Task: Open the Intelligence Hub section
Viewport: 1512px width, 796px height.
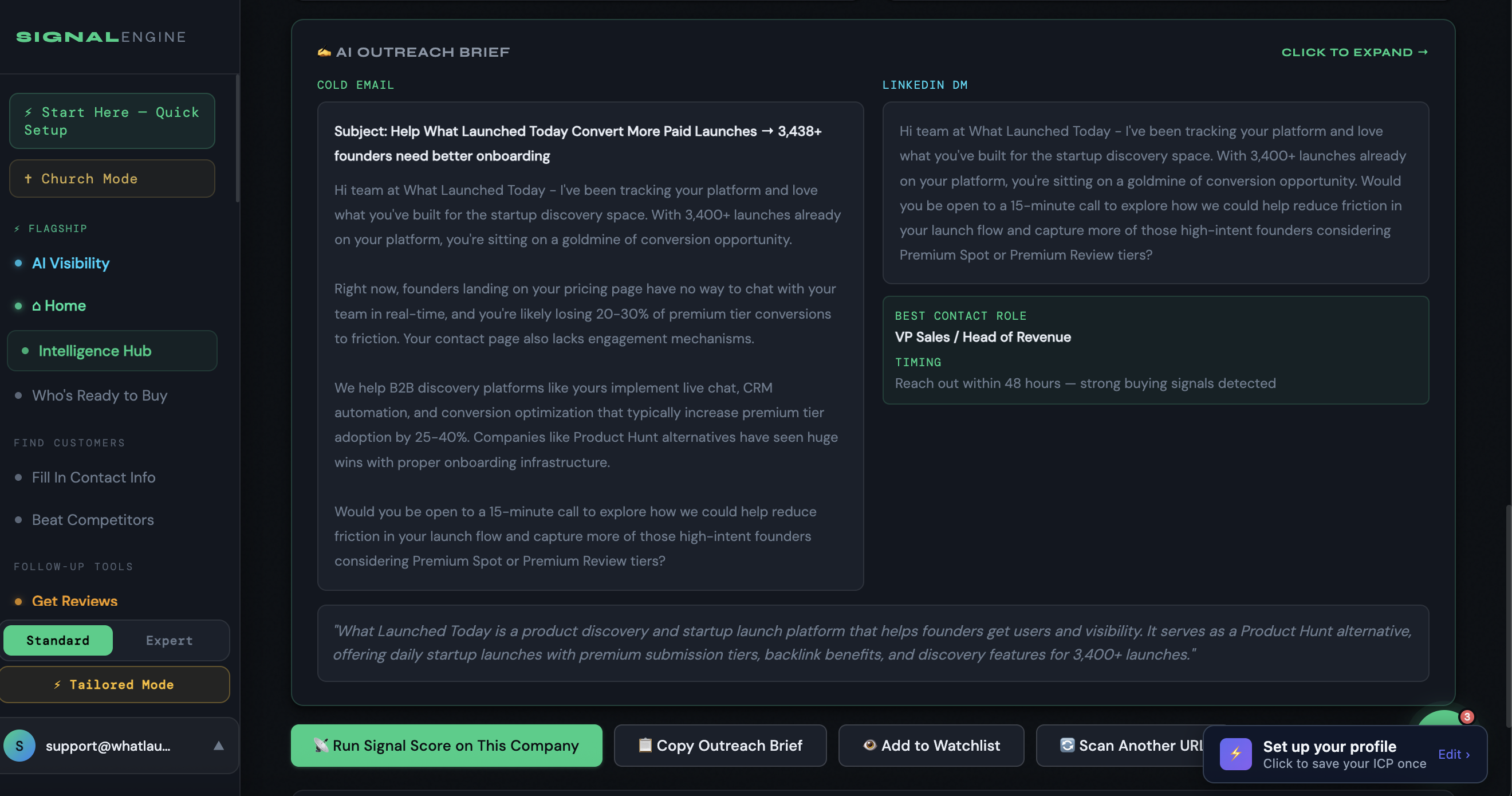Action: point(112,351)
